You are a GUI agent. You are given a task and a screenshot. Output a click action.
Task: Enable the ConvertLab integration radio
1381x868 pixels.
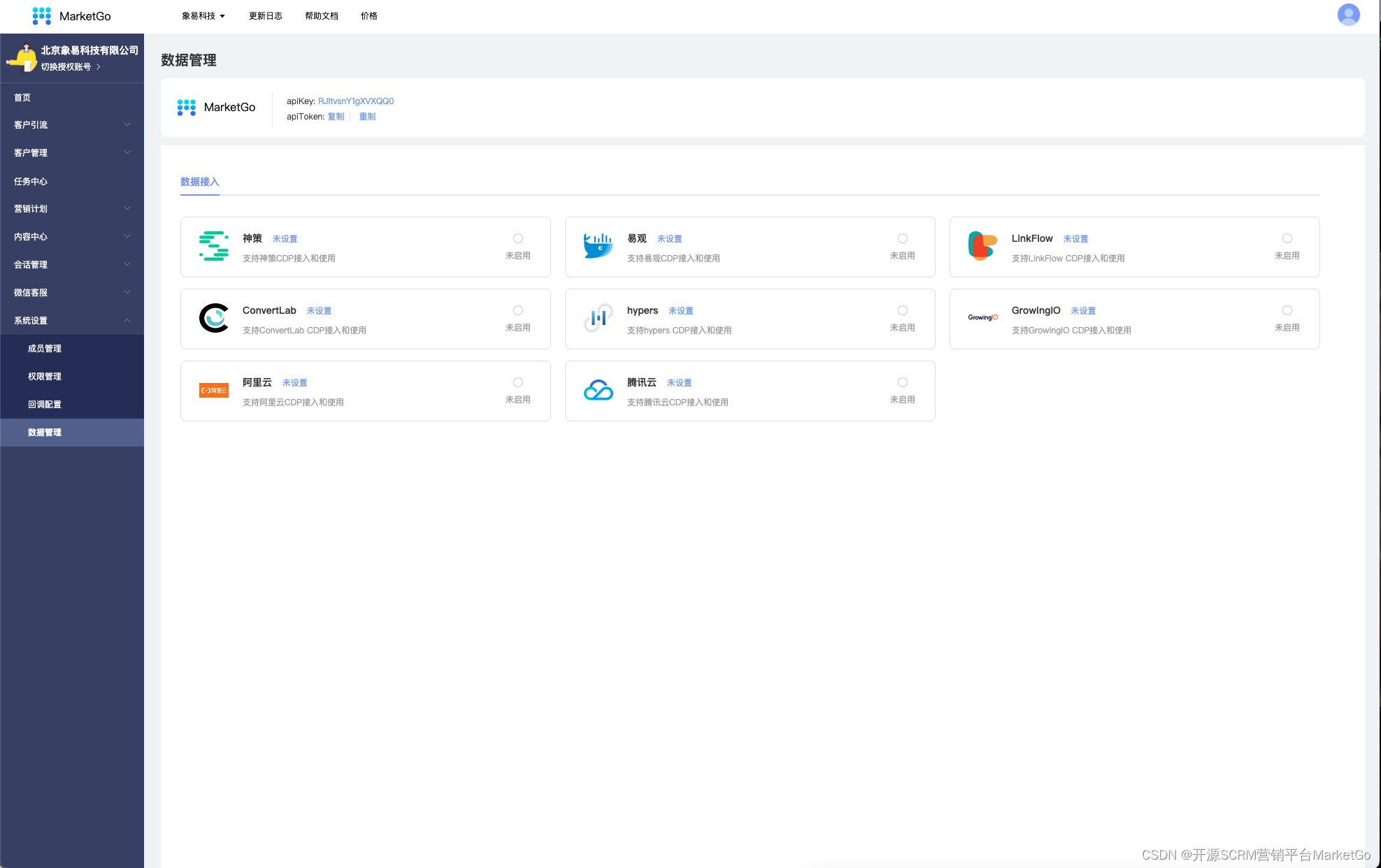(518, 310)
